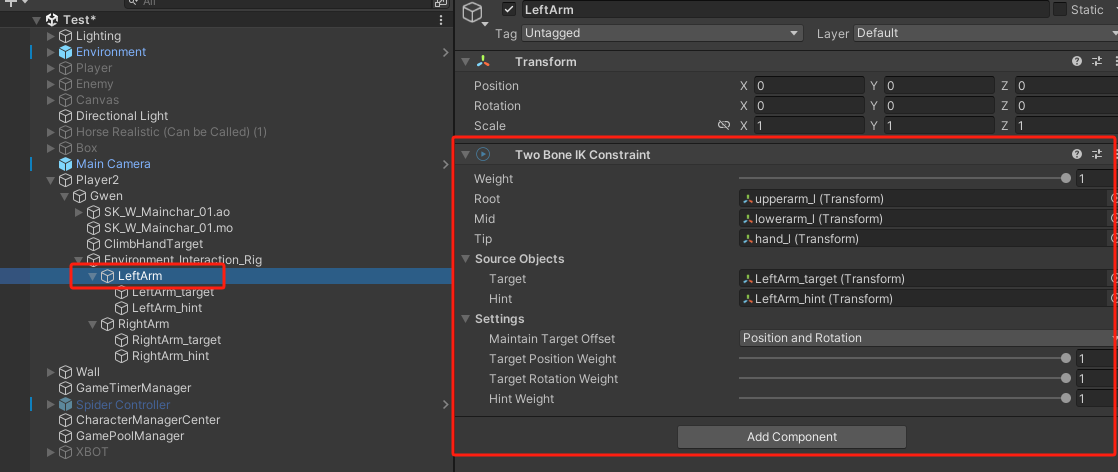Toggle the LeftArm active checkbox
The width and height of the screenshot is (1118, 472).
tap(509, 10)
